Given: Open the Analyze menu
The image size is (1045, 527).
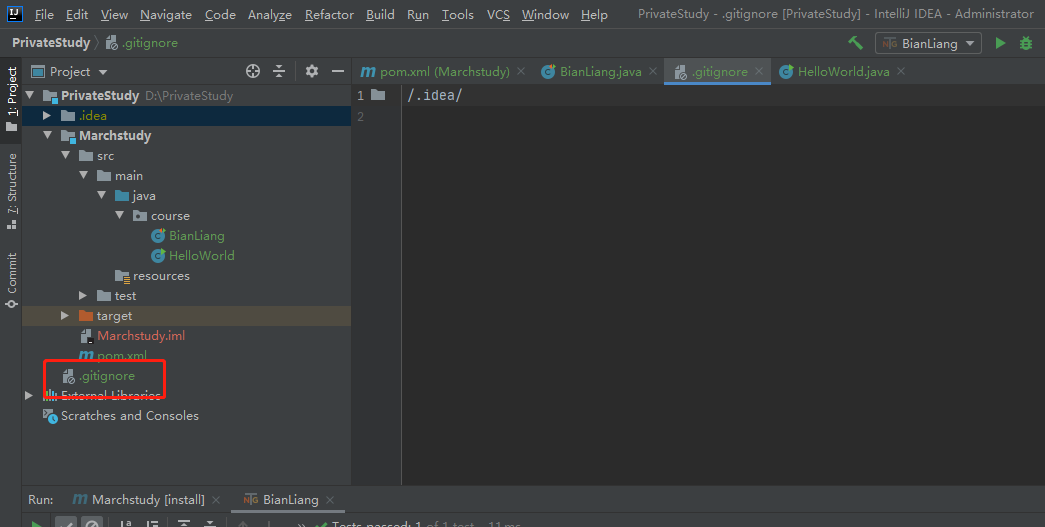Looking at the screenshot, I should [x=270, y=15].
